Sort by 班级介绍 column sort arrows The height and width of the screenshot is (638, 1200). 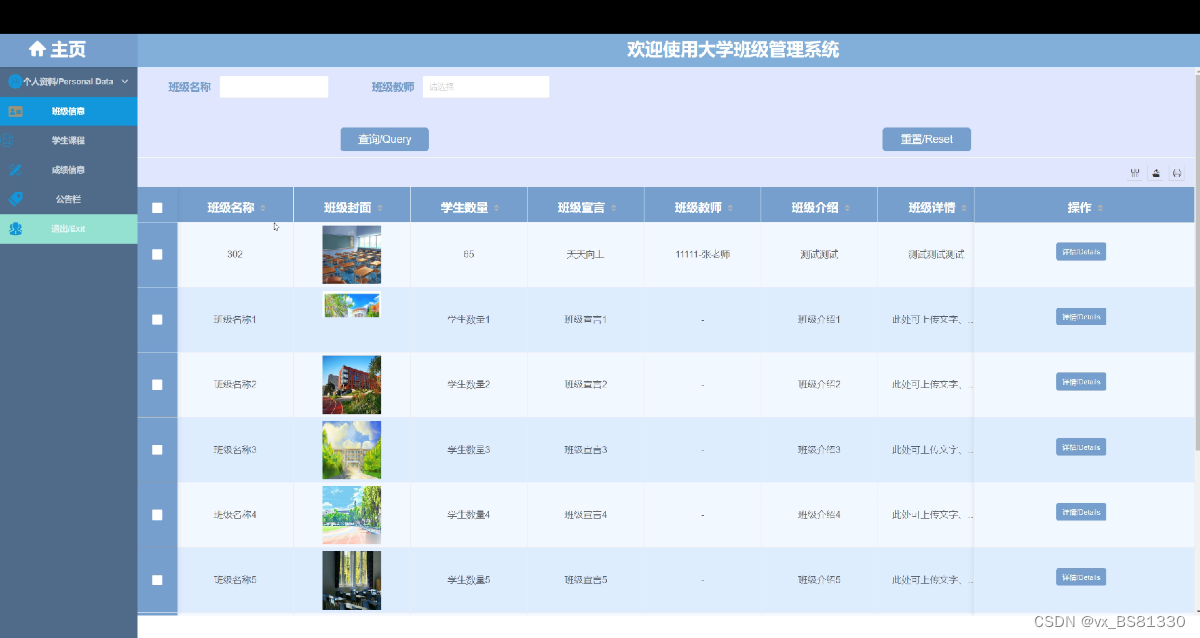coord(848,208)
